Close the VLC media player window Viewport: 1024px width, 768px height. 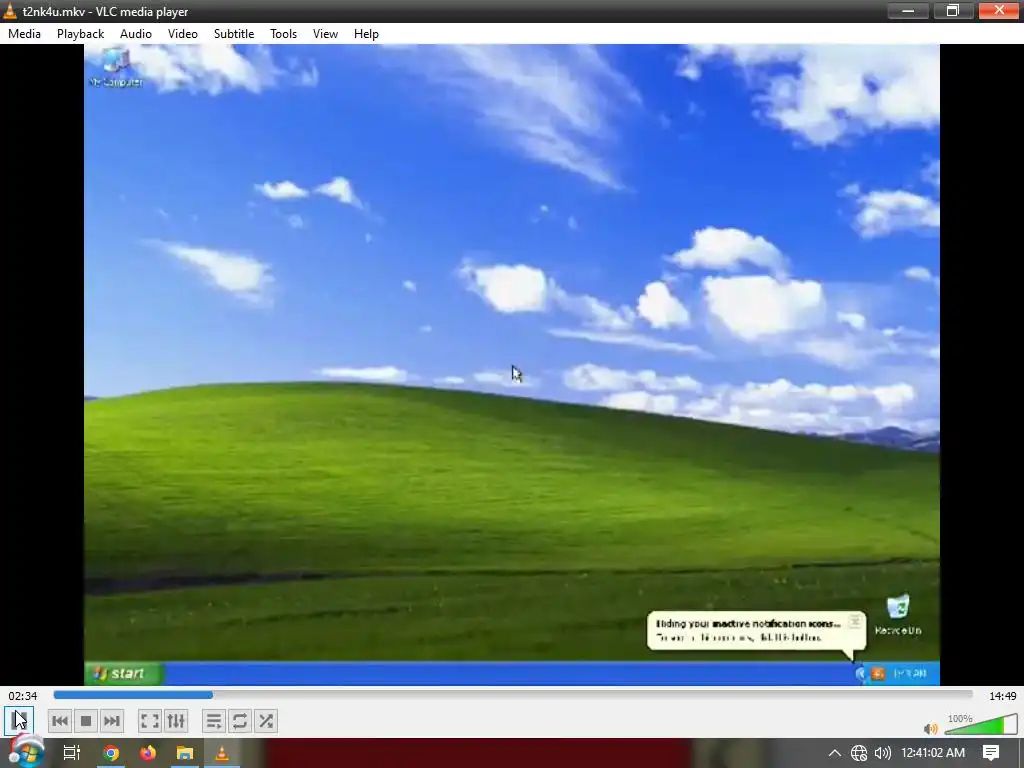[999, 10]
